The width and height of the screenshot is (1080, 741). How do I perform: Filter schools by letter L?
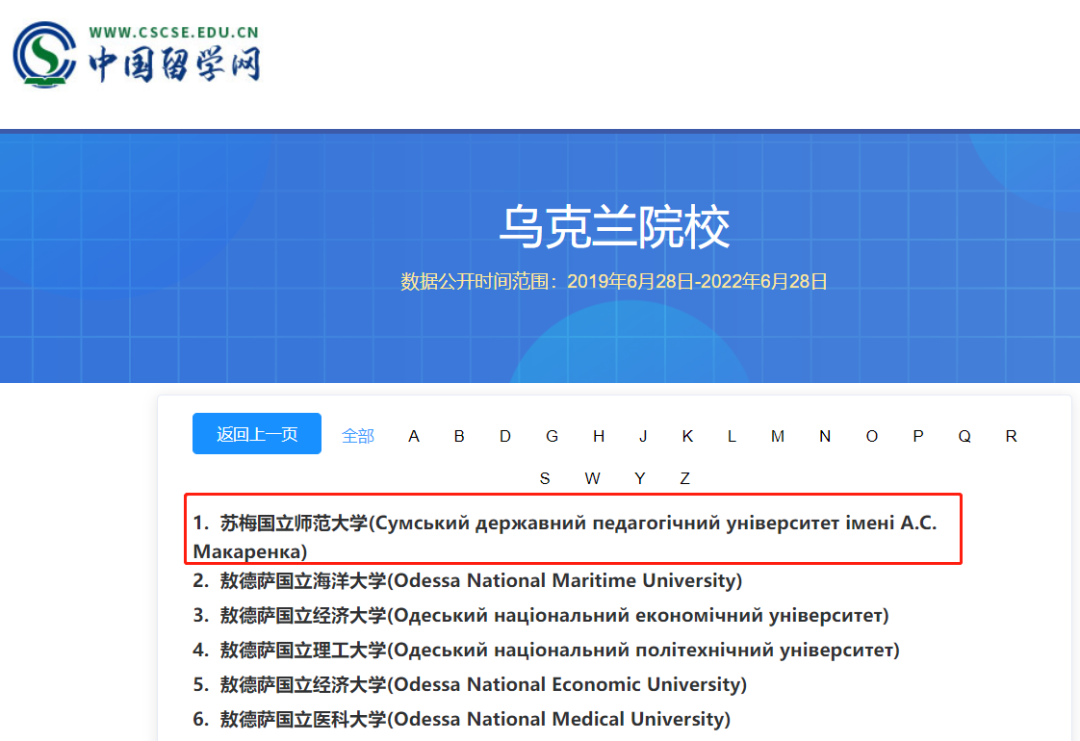point(731,436)
